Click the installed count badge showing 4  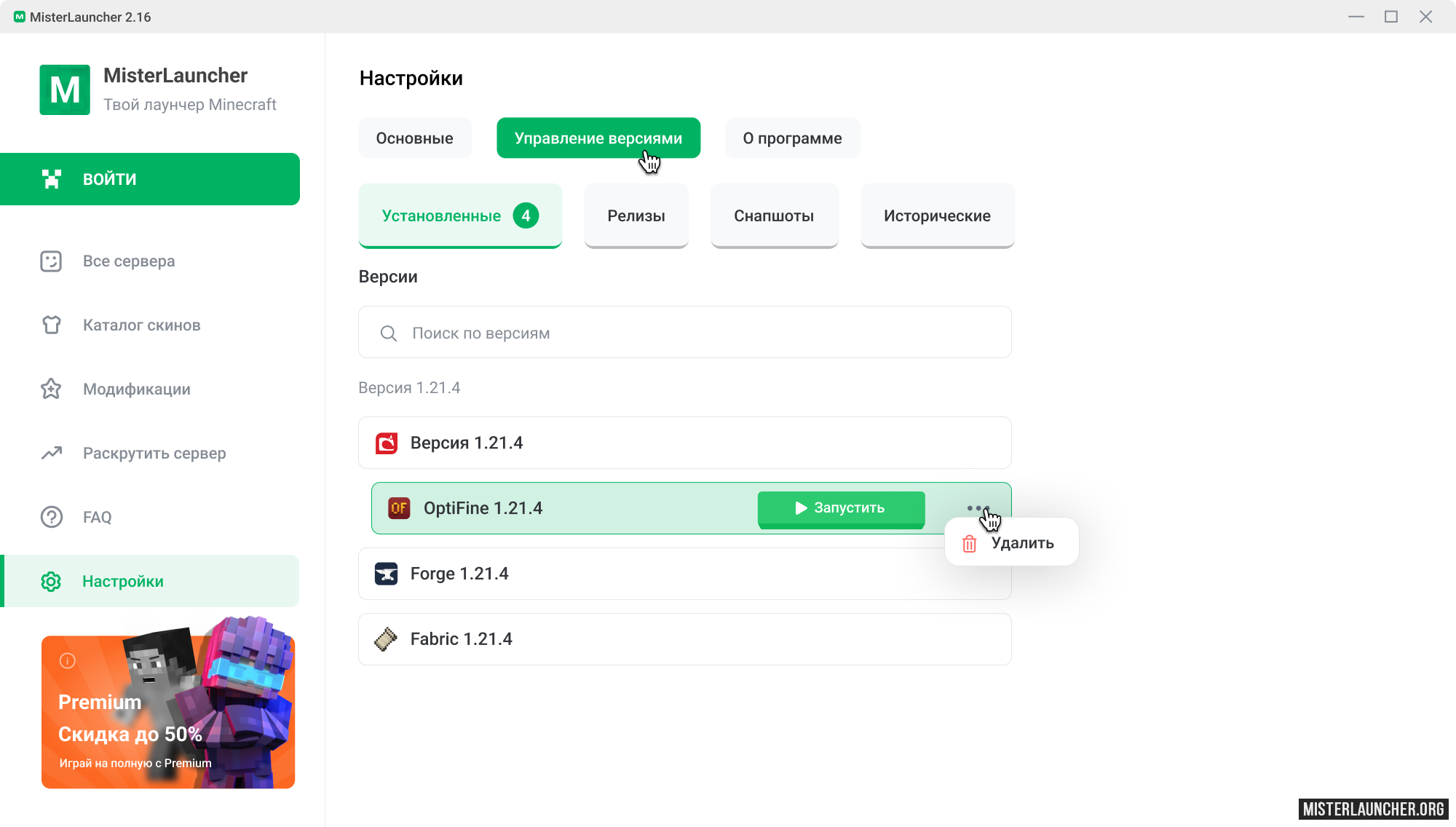point(526,215)
